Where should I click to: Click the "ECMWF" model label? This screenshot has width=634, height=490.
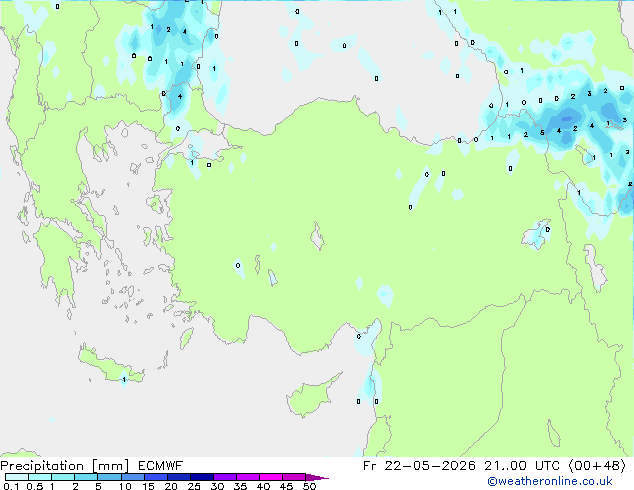pos(161,466)
